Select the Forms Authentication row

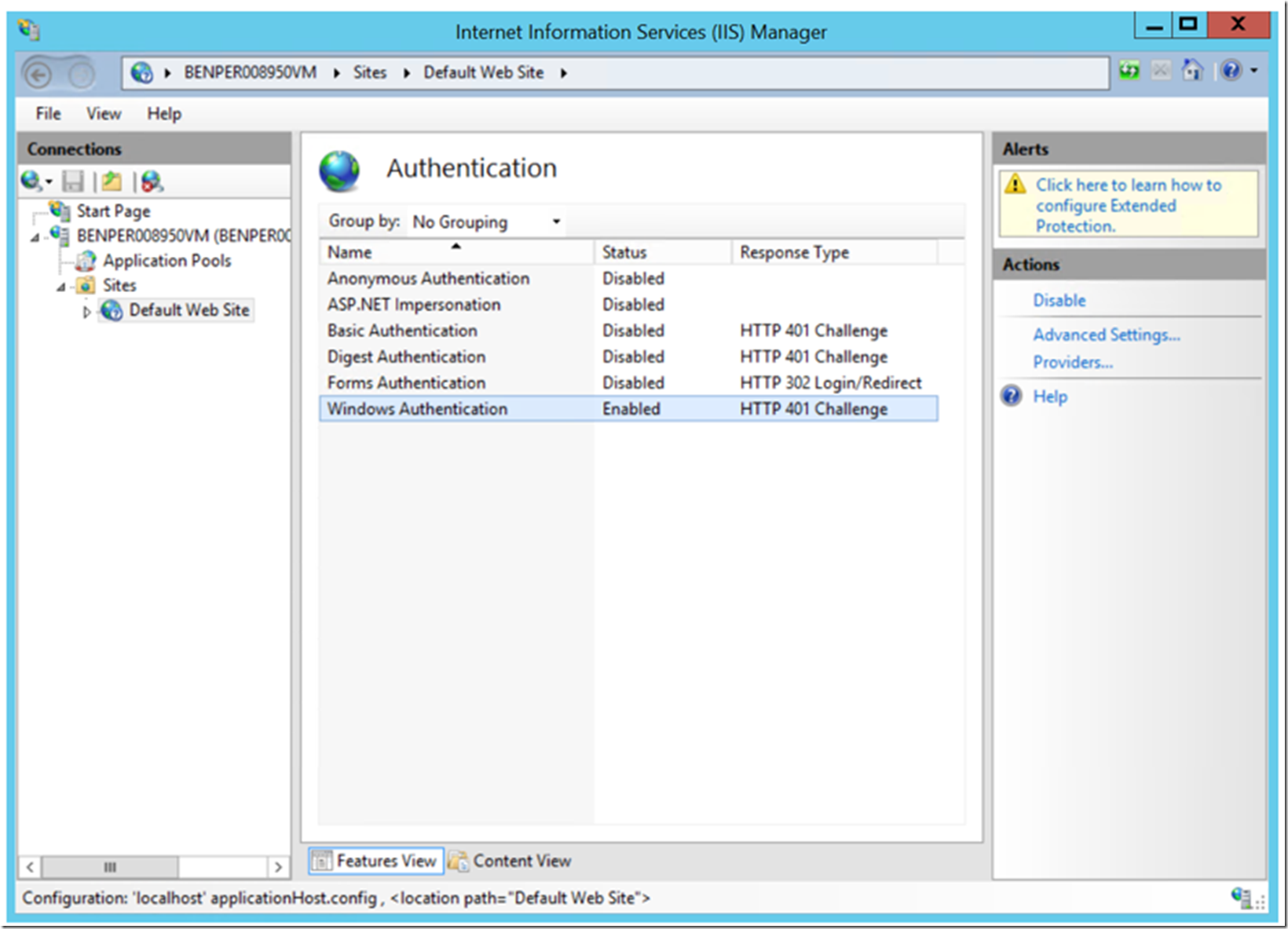pyautogui.click(x=628, y=382)
